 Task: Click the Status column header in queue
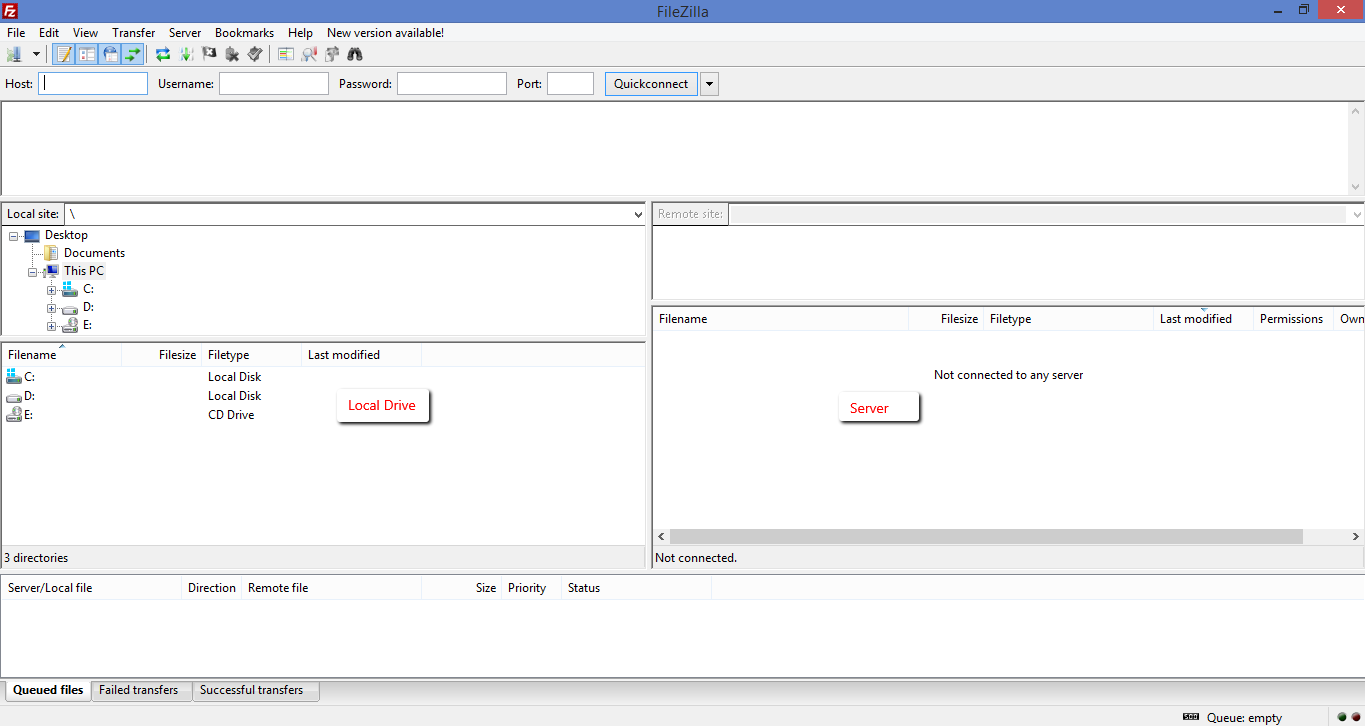click(637, 588)
